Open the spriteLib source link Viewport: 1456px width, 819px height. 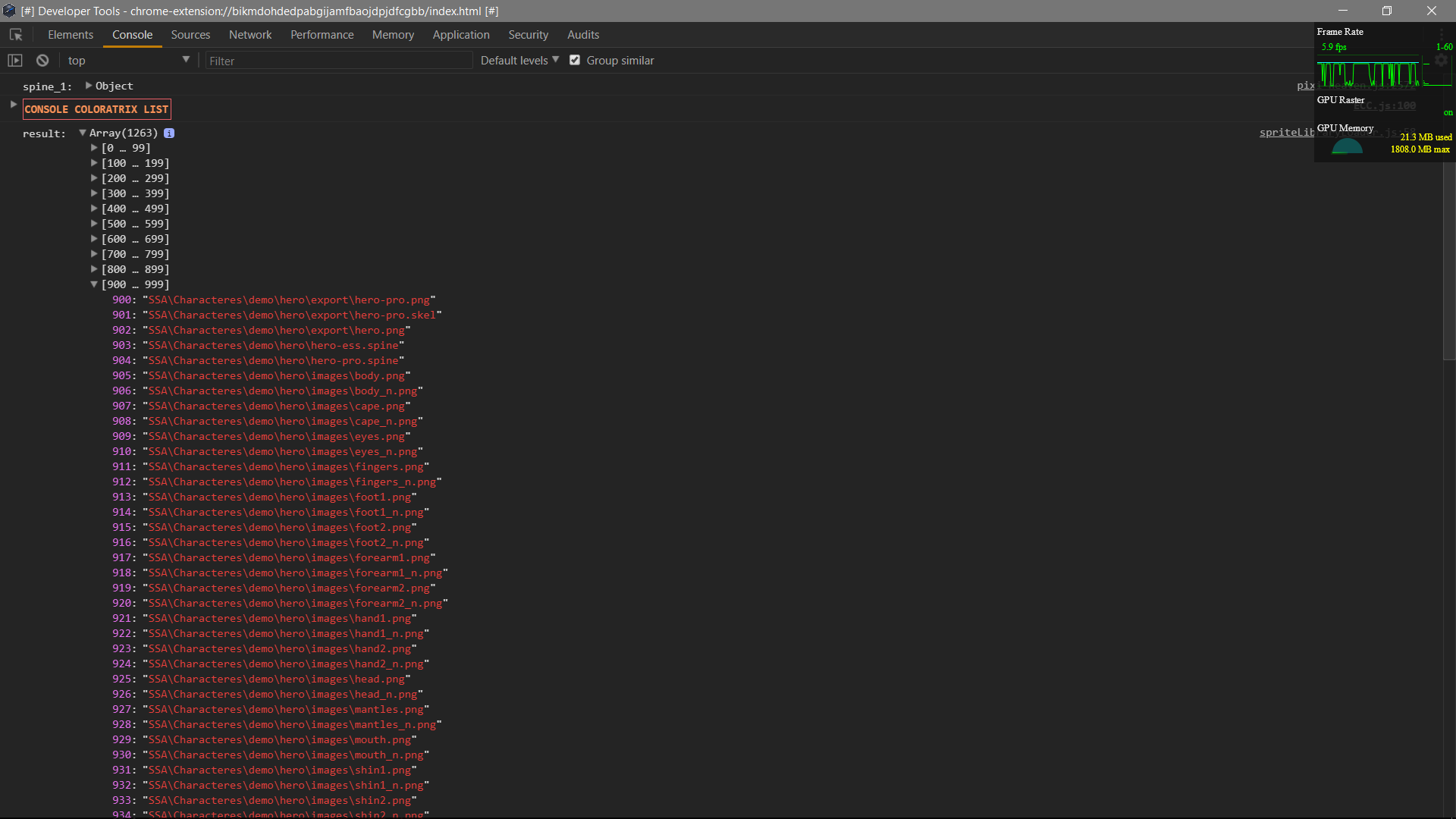click(x=1286, y=132)
